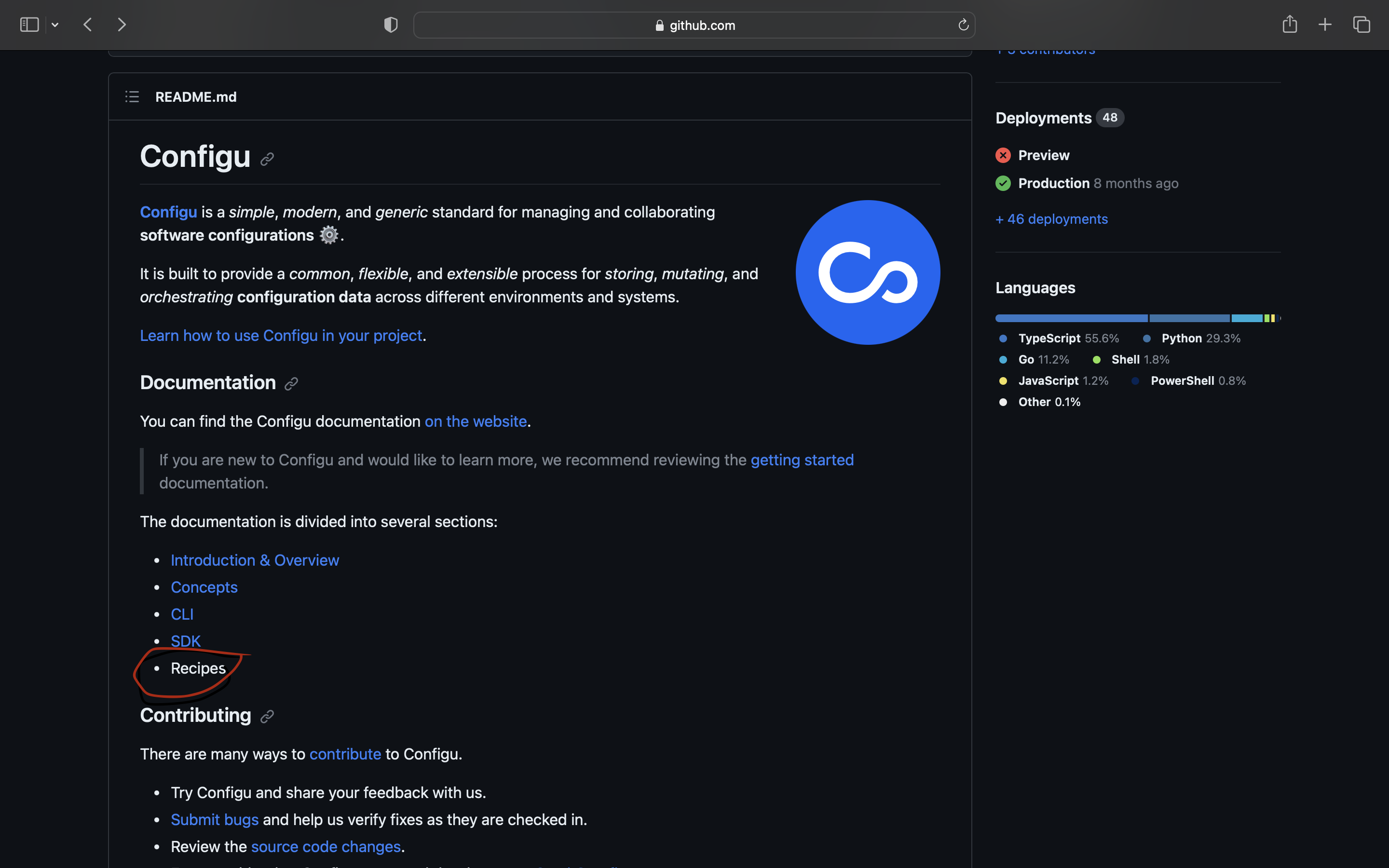This screenshot has height=868, width=1389.
Task: Click the Documentation heading anchor link icon
Action: coord(292,383)
